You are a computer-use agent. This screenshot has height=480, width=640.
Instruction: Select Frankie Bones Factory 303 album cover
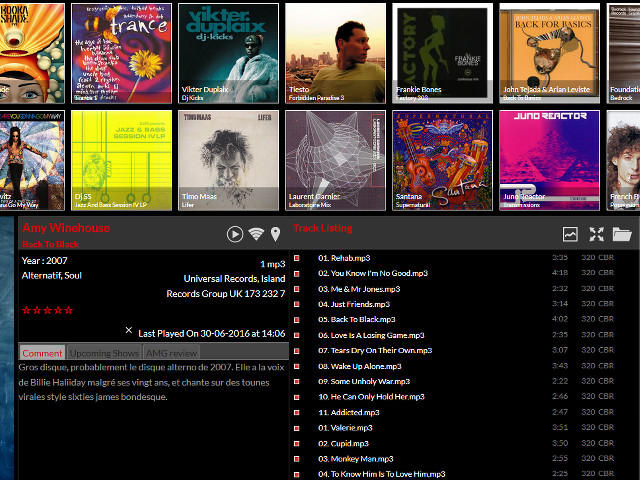(442, 53)
